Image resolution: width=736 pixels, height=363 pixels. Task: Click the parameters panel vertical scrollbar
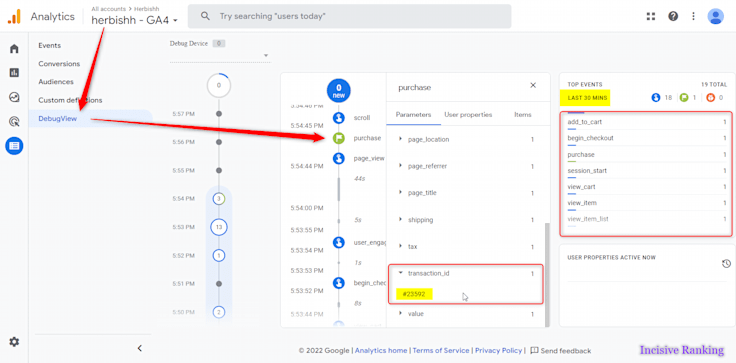pyautogui.click(x=546, y=275)
